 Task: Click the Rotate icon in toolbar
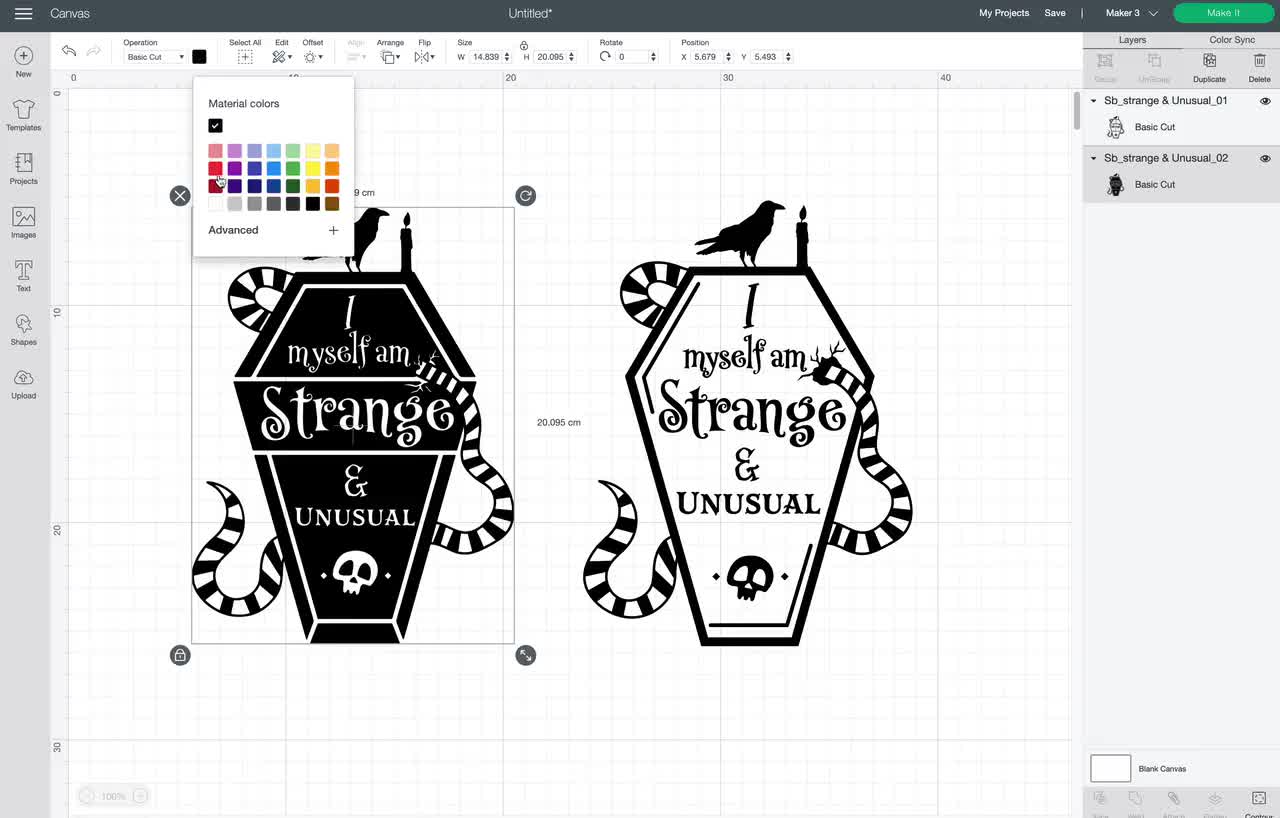(605, 57)
